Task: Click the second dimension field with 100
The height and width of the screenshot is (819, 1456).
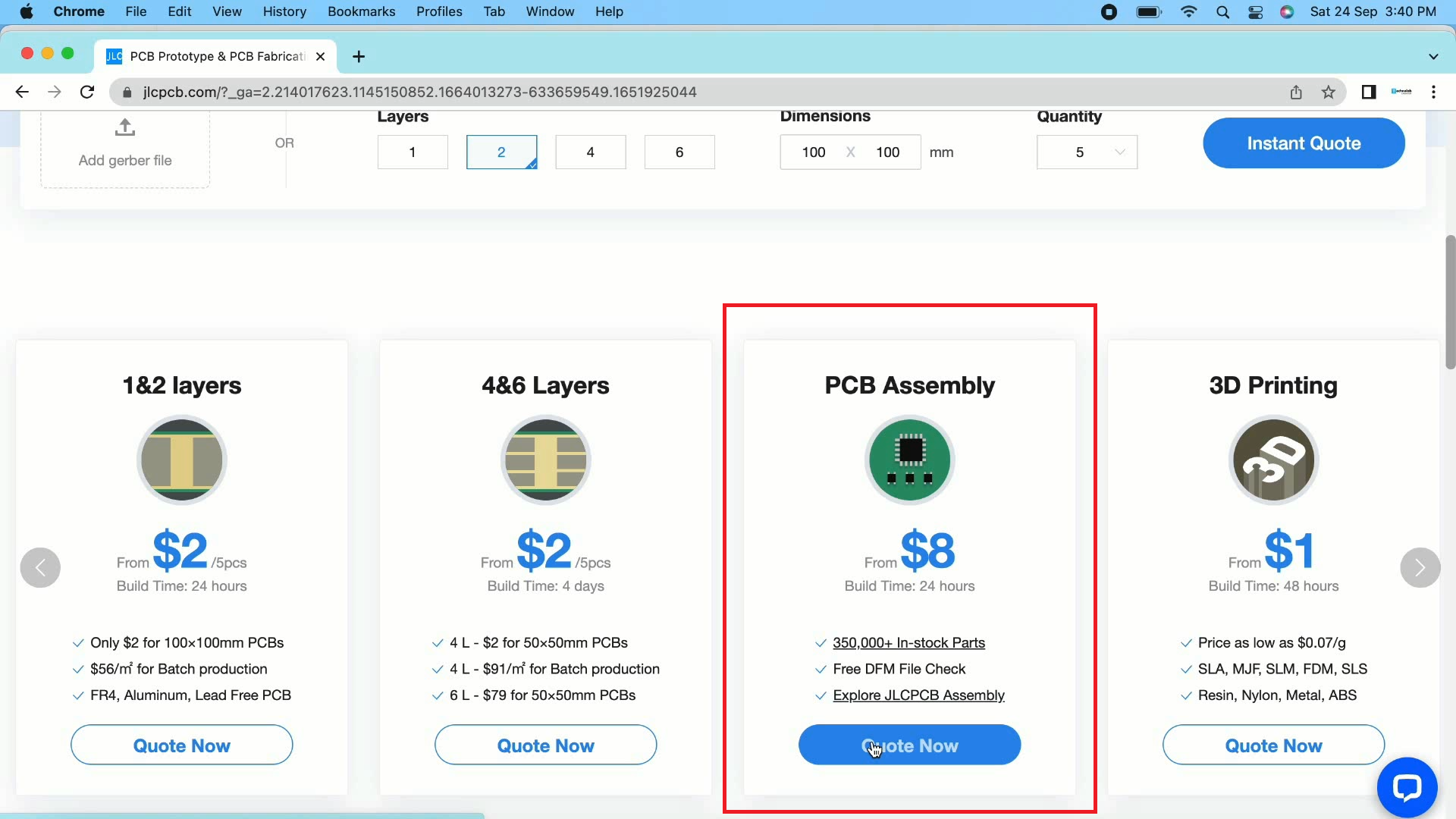Action: tap(888, 152)
